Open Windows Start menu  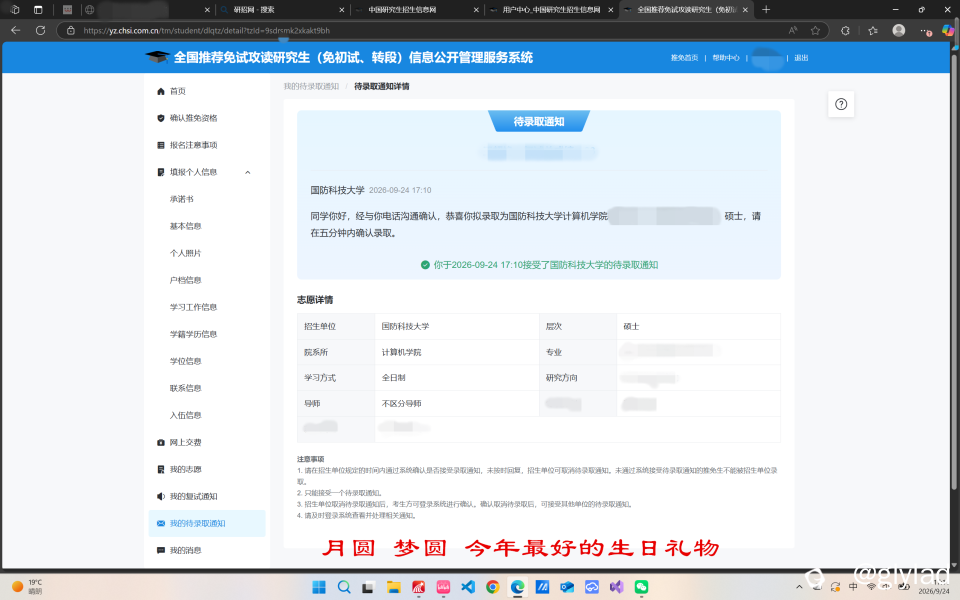(x=319, y=587)
